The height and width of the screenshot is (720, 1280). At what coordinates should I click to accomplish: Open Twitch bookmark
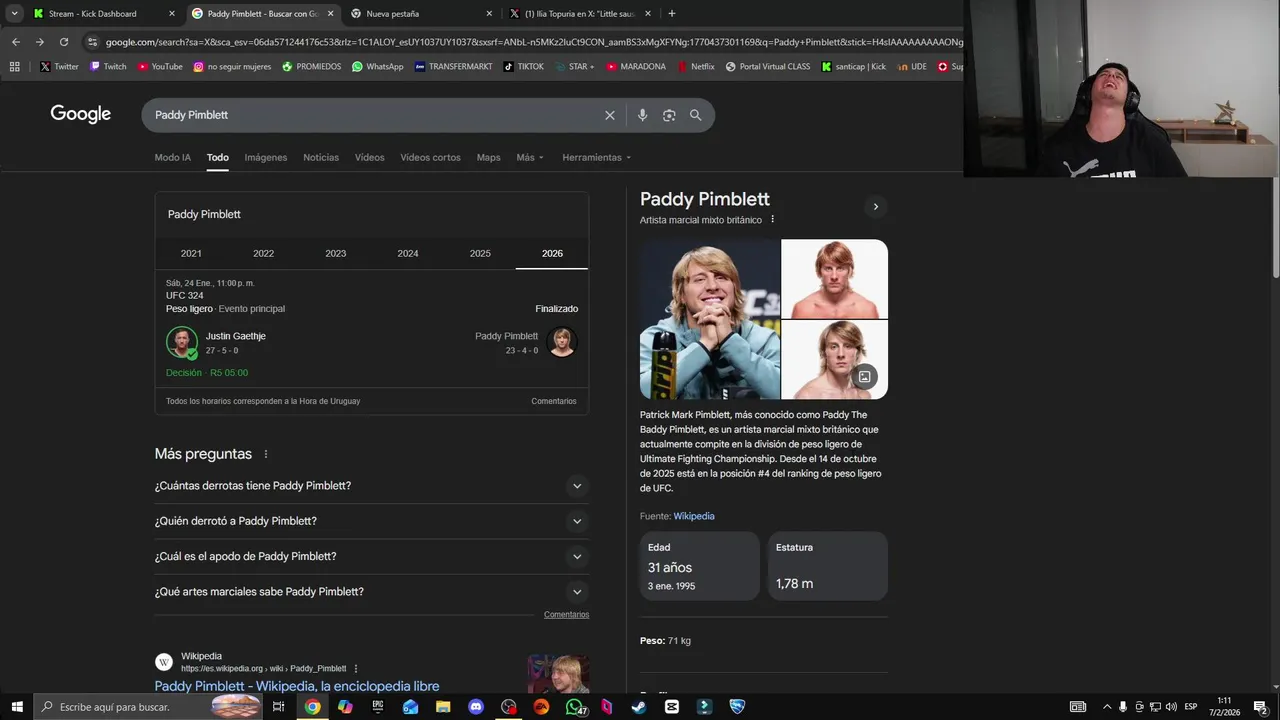(108, 67)
